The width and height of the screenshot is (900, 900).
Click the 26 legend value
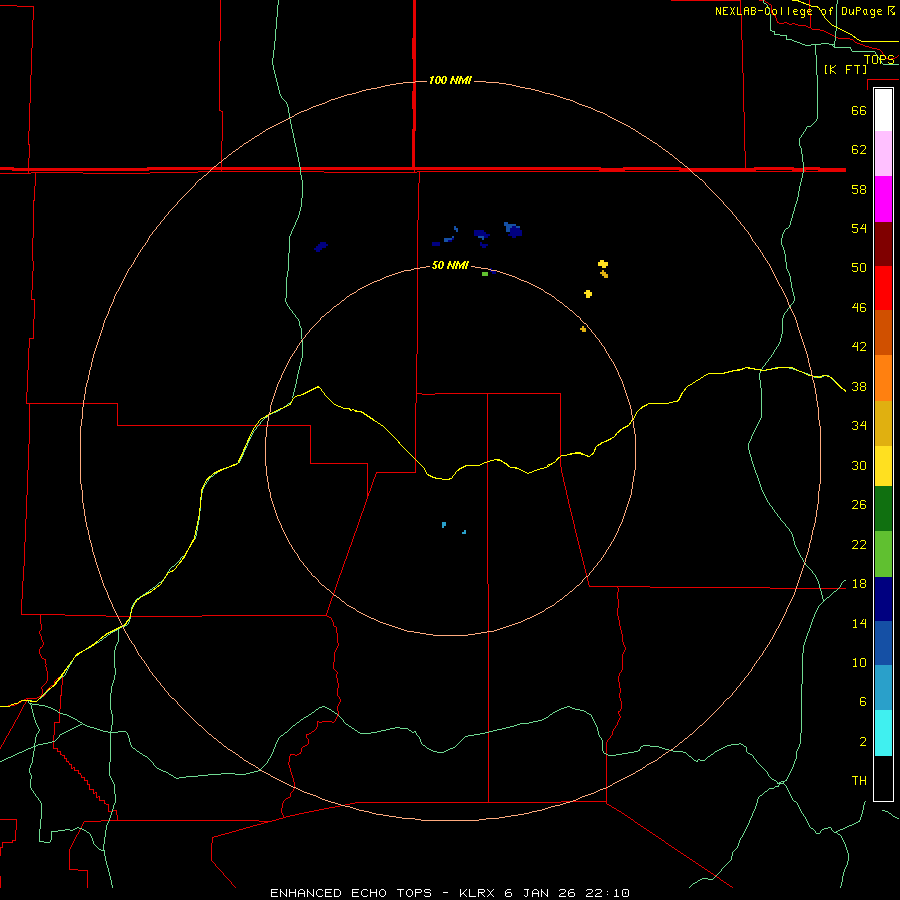click(859, 505)
